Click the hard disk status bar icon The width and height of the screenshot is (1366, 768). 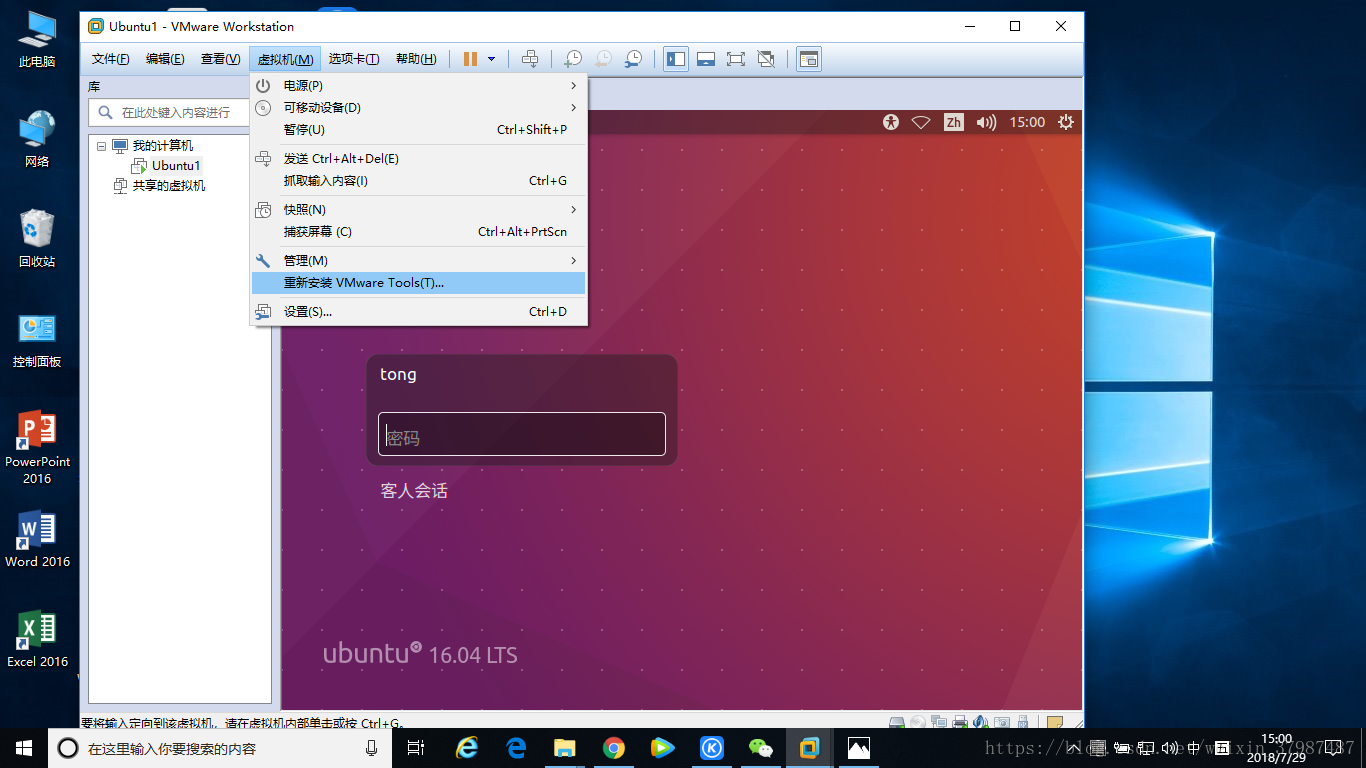pos(897,723)
